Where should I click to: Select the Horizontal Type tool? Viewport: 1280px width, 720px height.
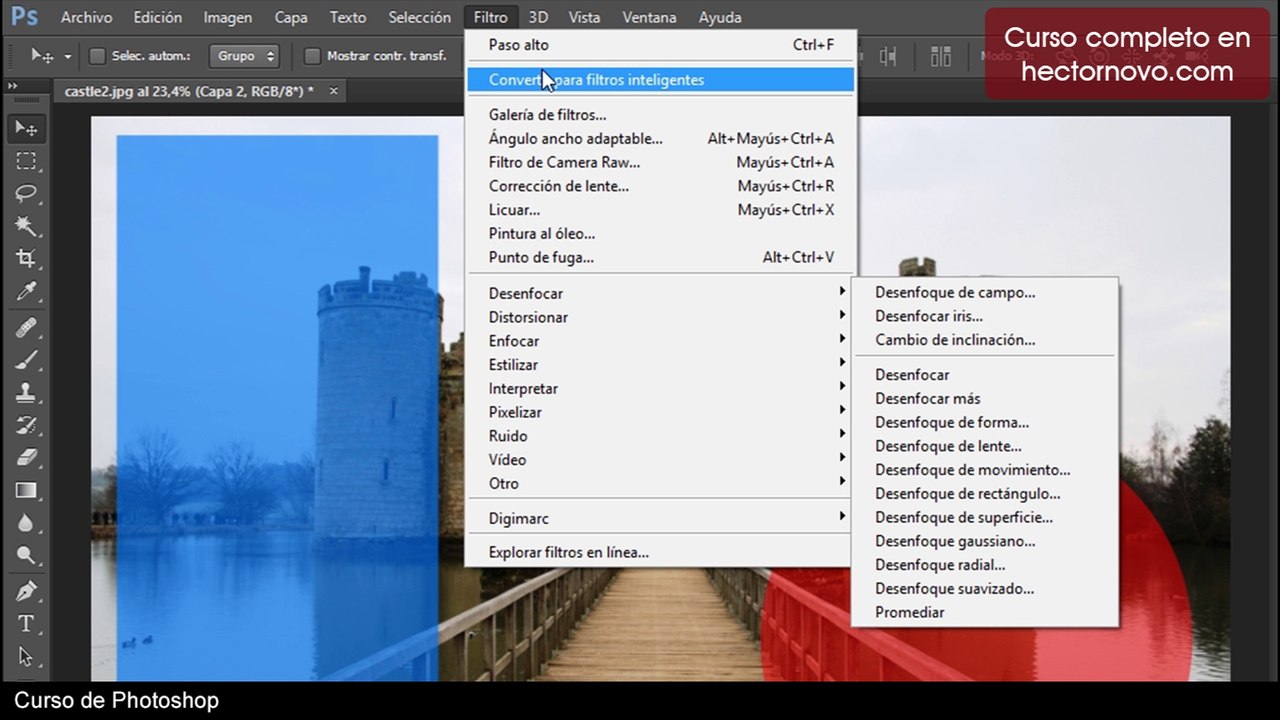point(26,624)
